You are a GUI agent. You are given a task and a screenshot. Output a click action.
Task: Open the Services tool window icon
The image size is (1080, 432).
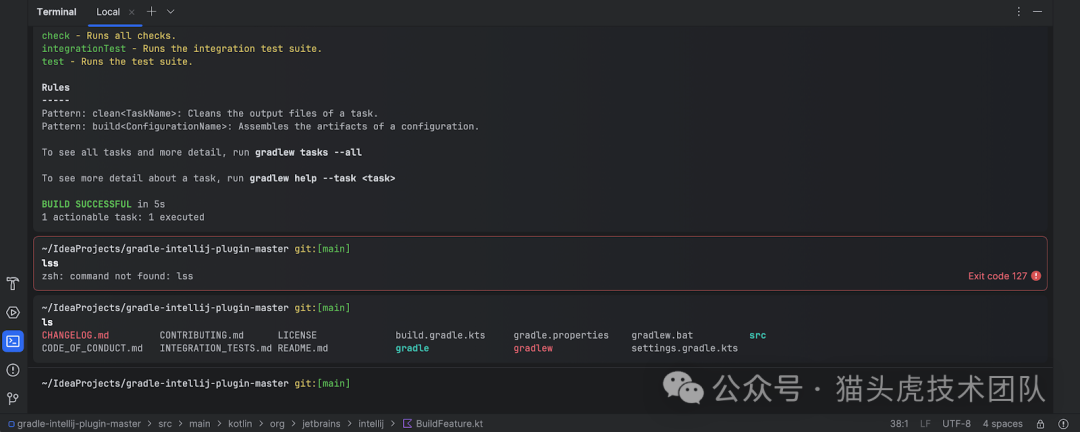pos(13,313)
